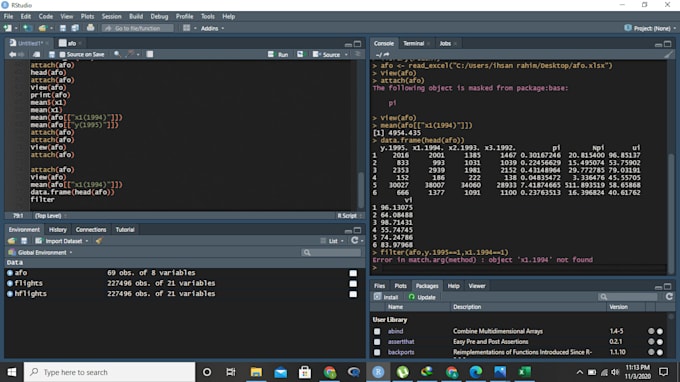Click the open file folder icon in toolbar

(x=42, y=28)
